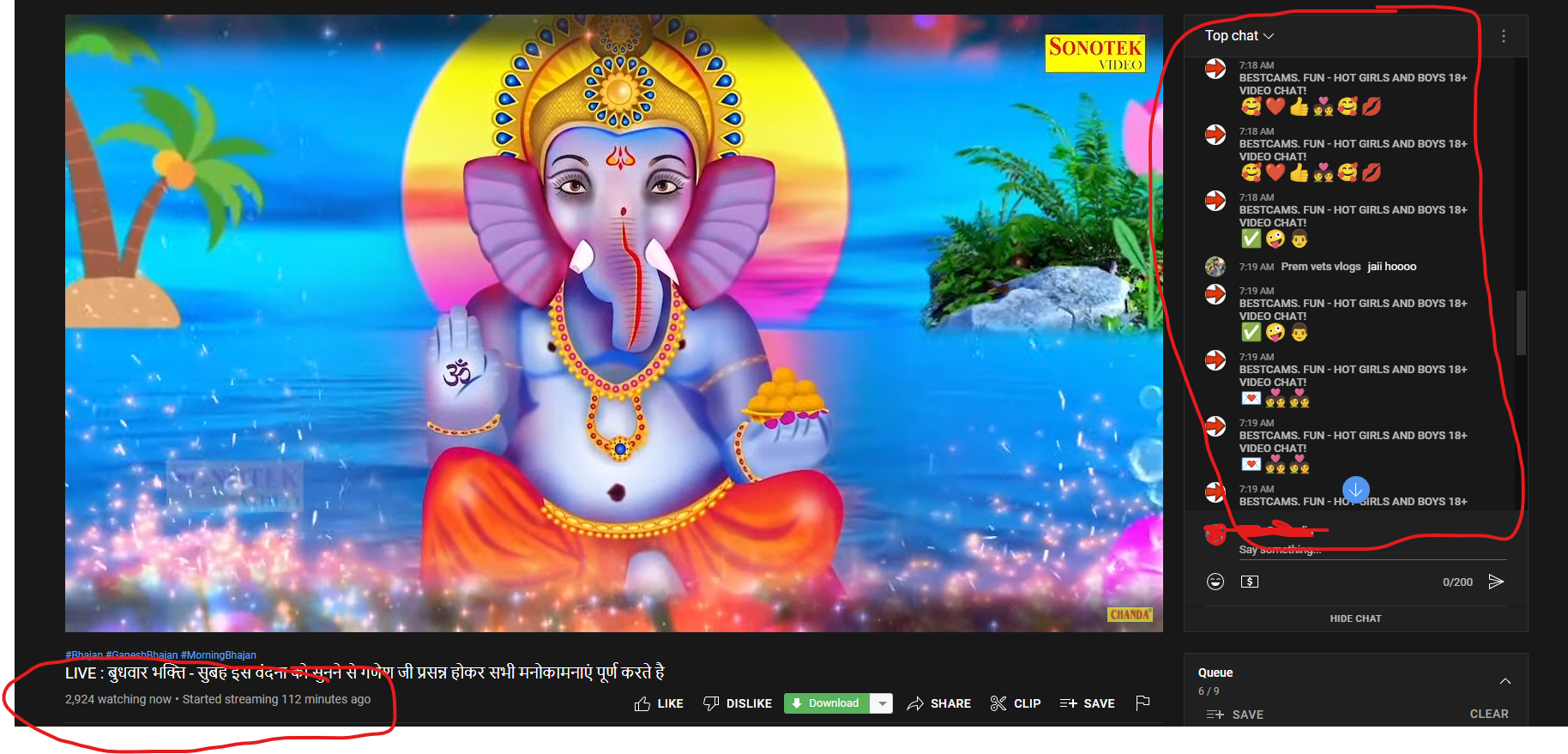1568x754 pixels.
Task: Click the chat scrollbar thumb
Action: [1521, 323]
